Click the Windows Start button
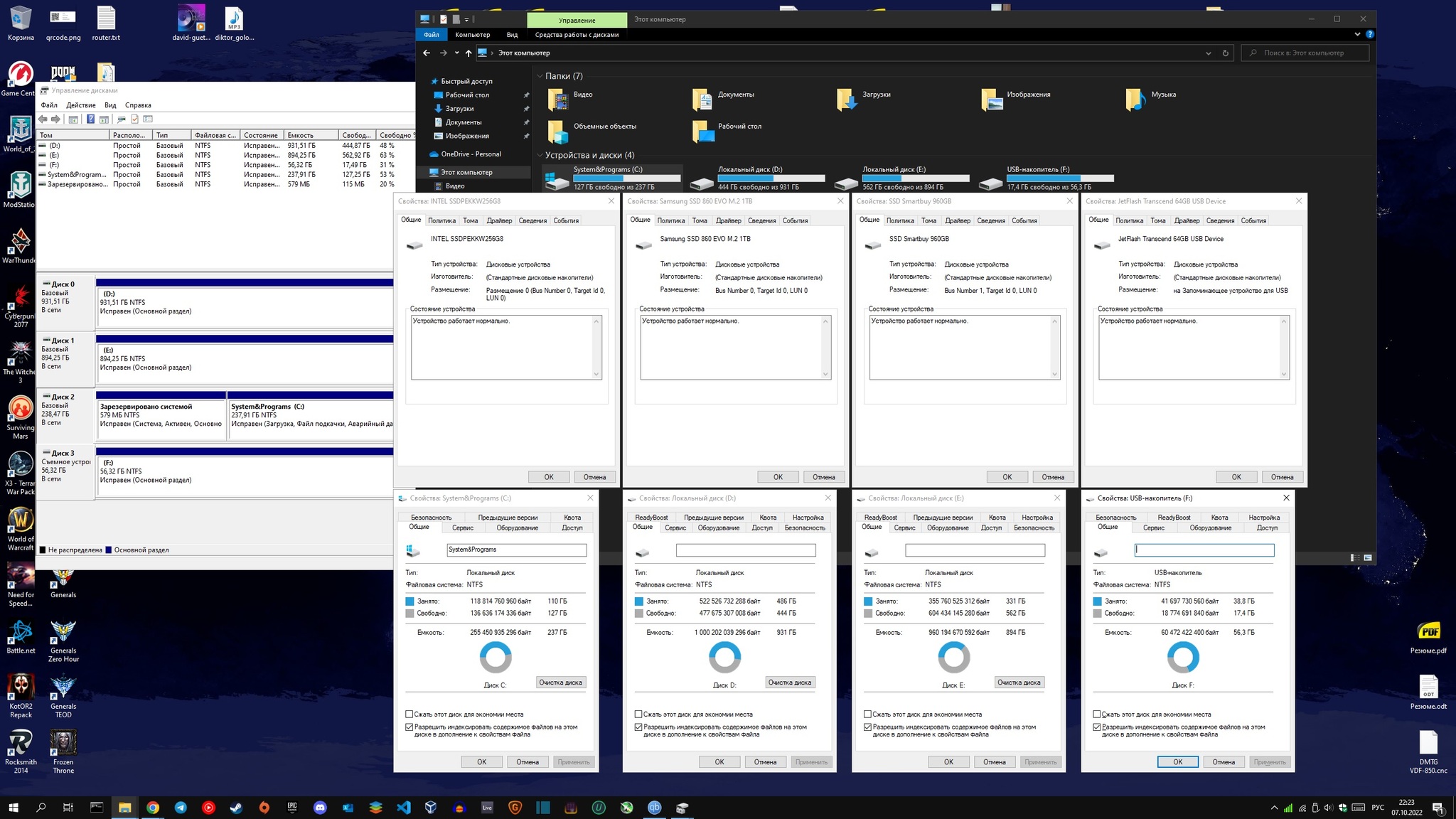Image resolution: width=1456 pixels, height=819 pixels. pyautogui.click(x=14, y=808)
